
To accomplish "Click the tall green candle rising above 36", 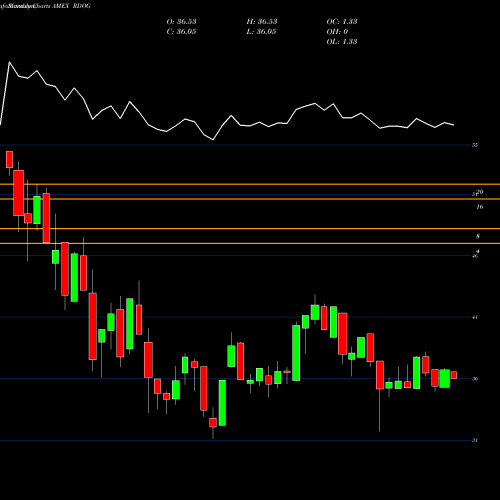I will click(296, 353).
